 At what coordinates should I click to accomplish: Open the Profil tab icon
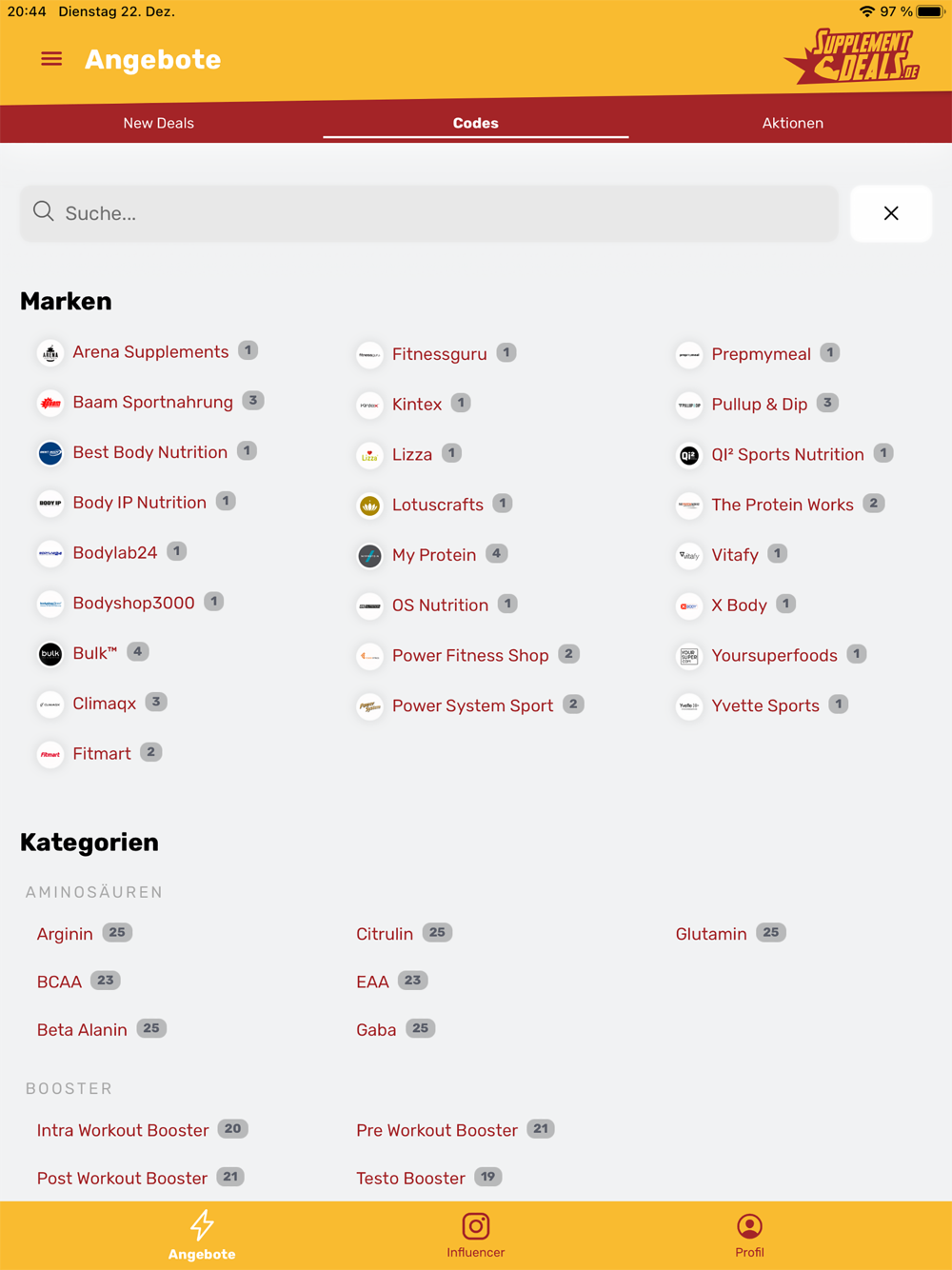tap(749, 1226)
